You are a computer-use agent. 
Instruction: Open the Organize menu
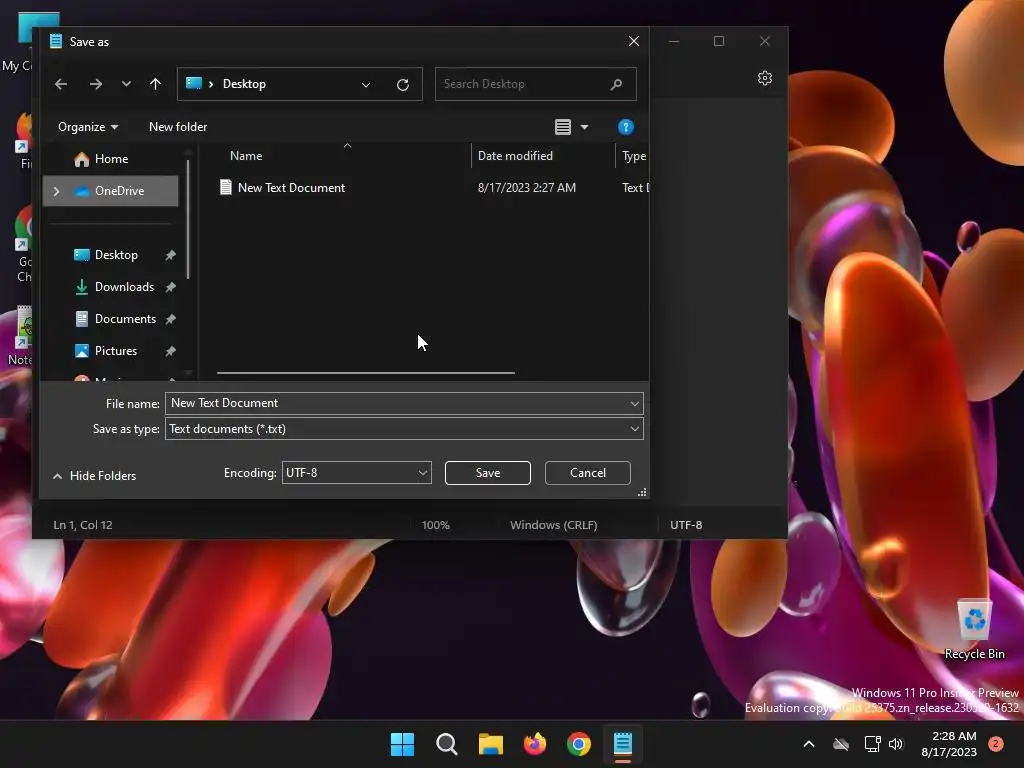(x=88, y=127)
